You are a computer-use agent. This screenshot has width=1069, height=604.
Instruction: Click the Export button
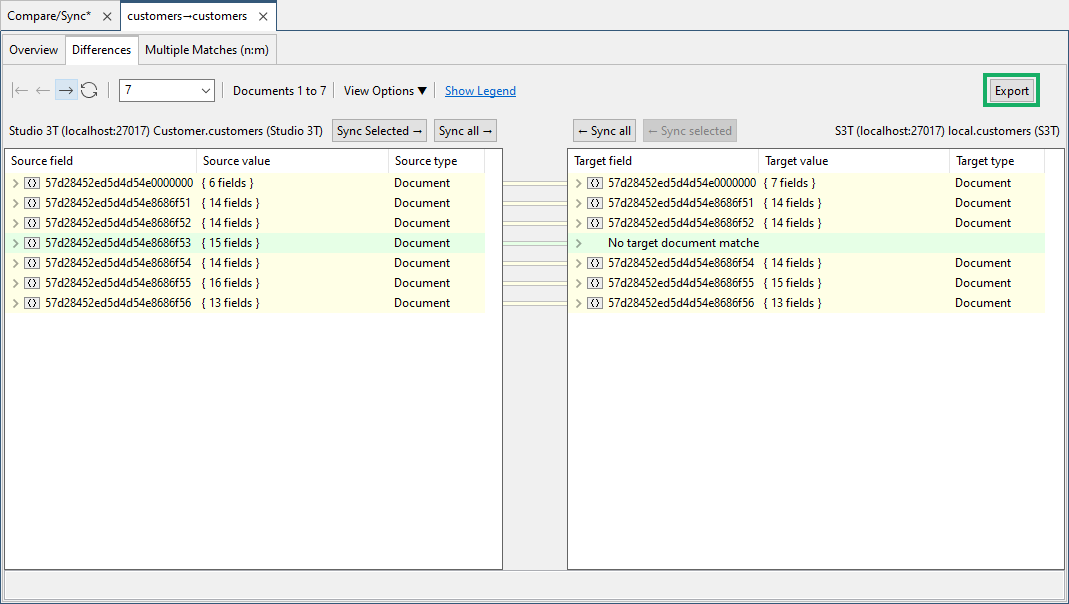tap(1011, 90)
